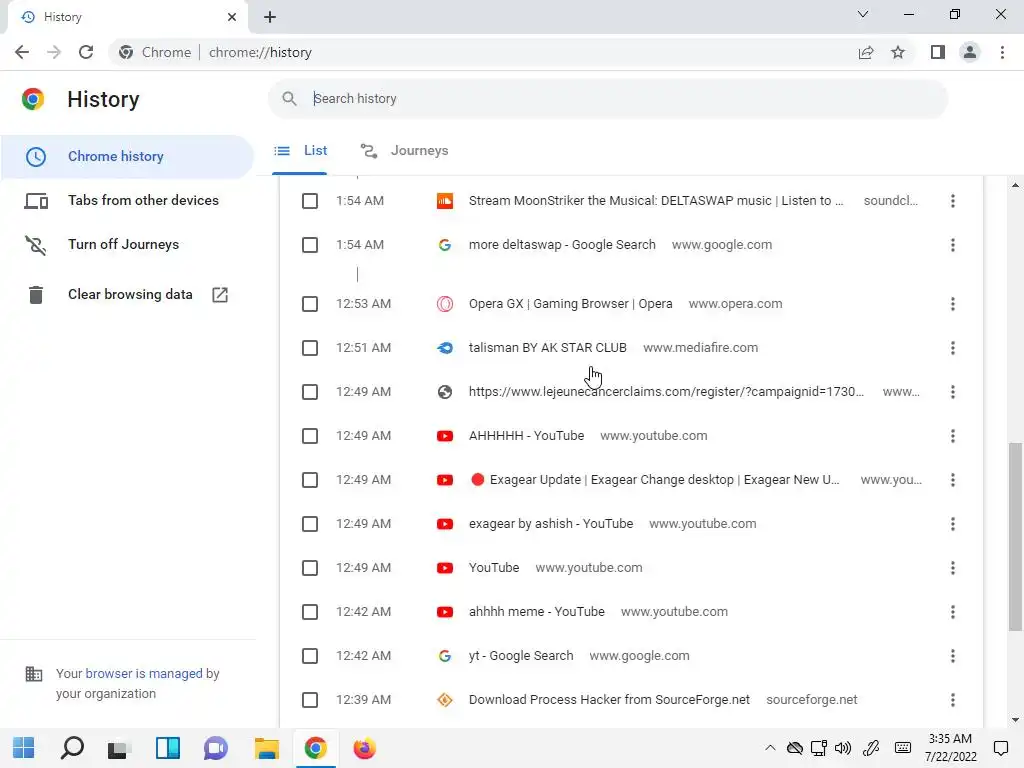Click Google favicon of yt search entry
The image size is (1024, 768).
point(445,656)
